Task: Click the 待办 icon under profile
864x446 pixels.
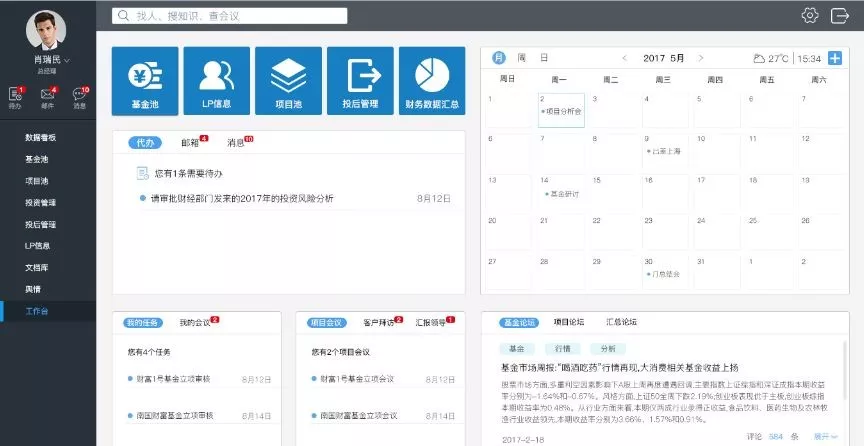Action: [x=15, y=94]
